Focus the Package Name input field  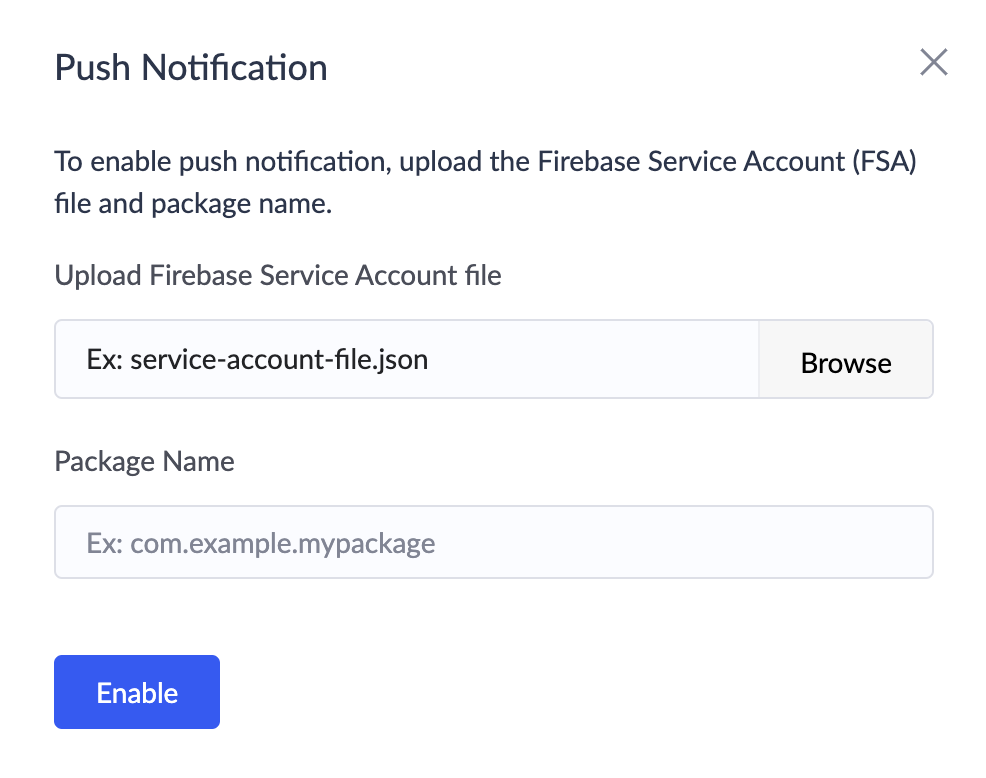[x=493, y=542]
